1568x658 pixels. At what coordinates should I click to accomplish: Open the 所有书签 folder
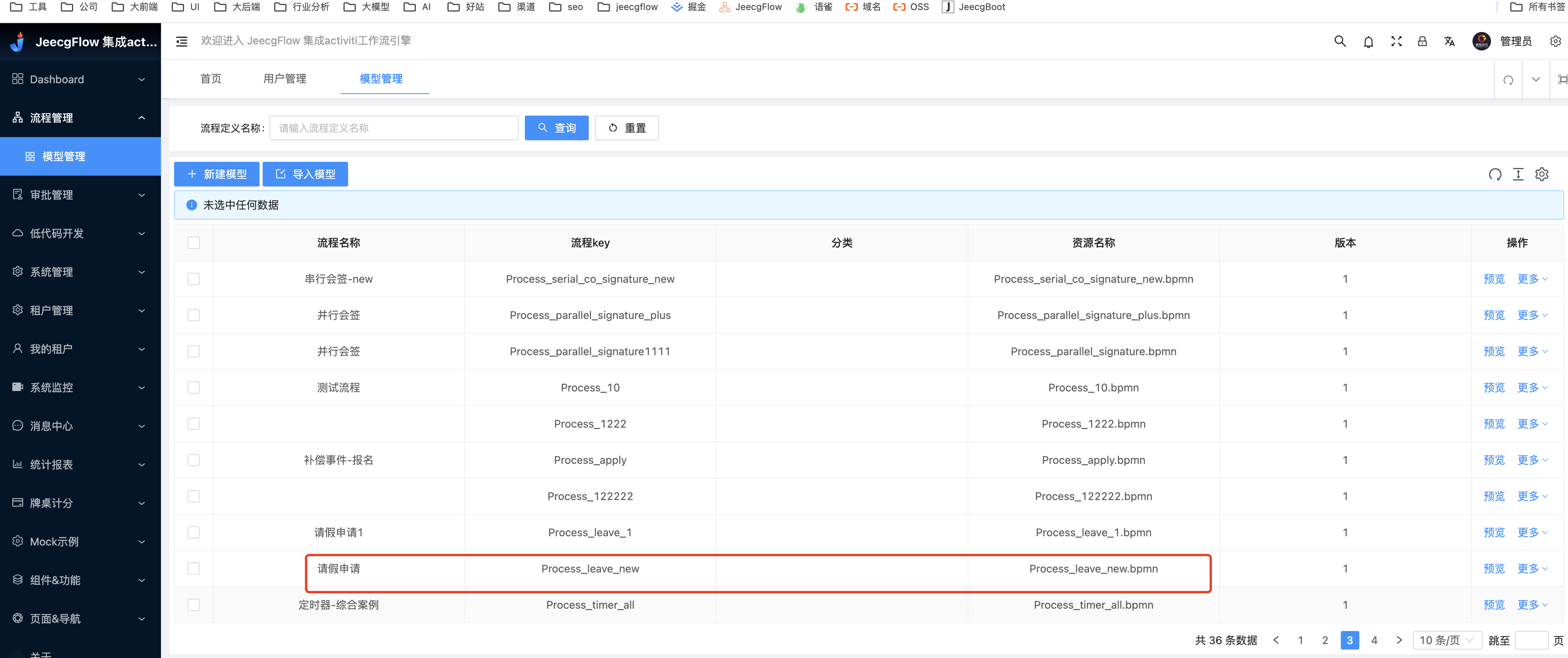pos(1537,7)
